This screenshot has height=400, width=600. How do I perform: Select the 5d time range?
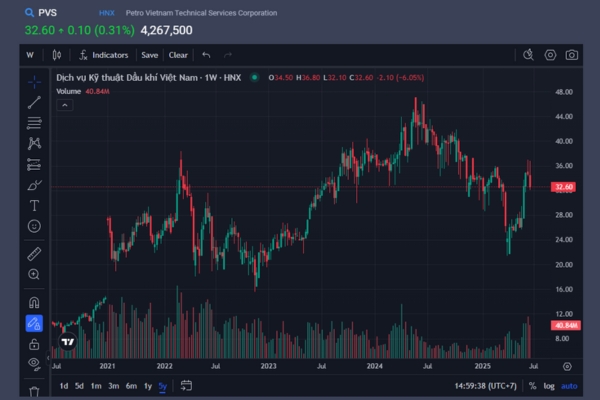click(x=79, y=386)
